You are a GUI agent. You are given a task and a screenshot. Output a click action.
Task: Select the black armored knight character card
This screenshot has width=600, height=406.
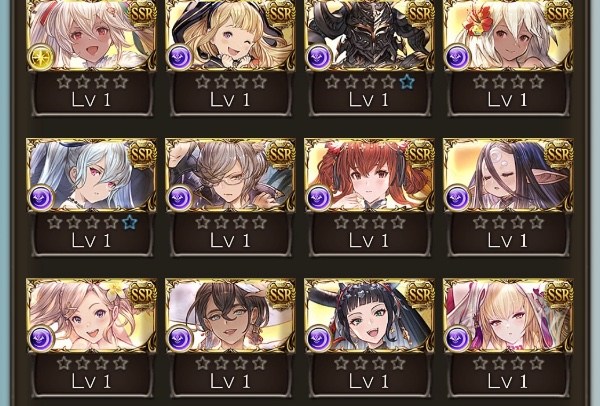pyautogui.click(x=369, y=35)
